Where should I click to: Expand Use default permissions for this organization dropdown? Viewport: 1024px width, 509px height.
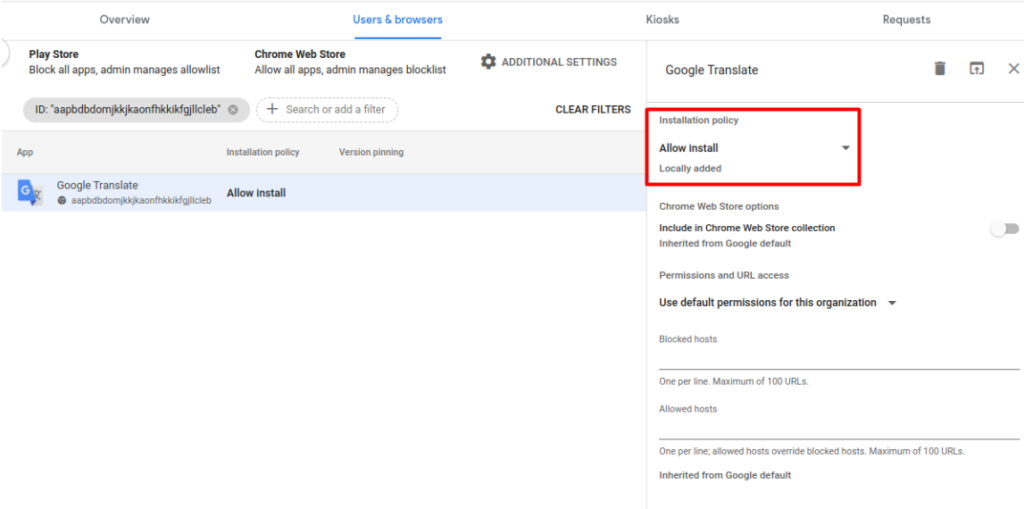coord(778,303)
